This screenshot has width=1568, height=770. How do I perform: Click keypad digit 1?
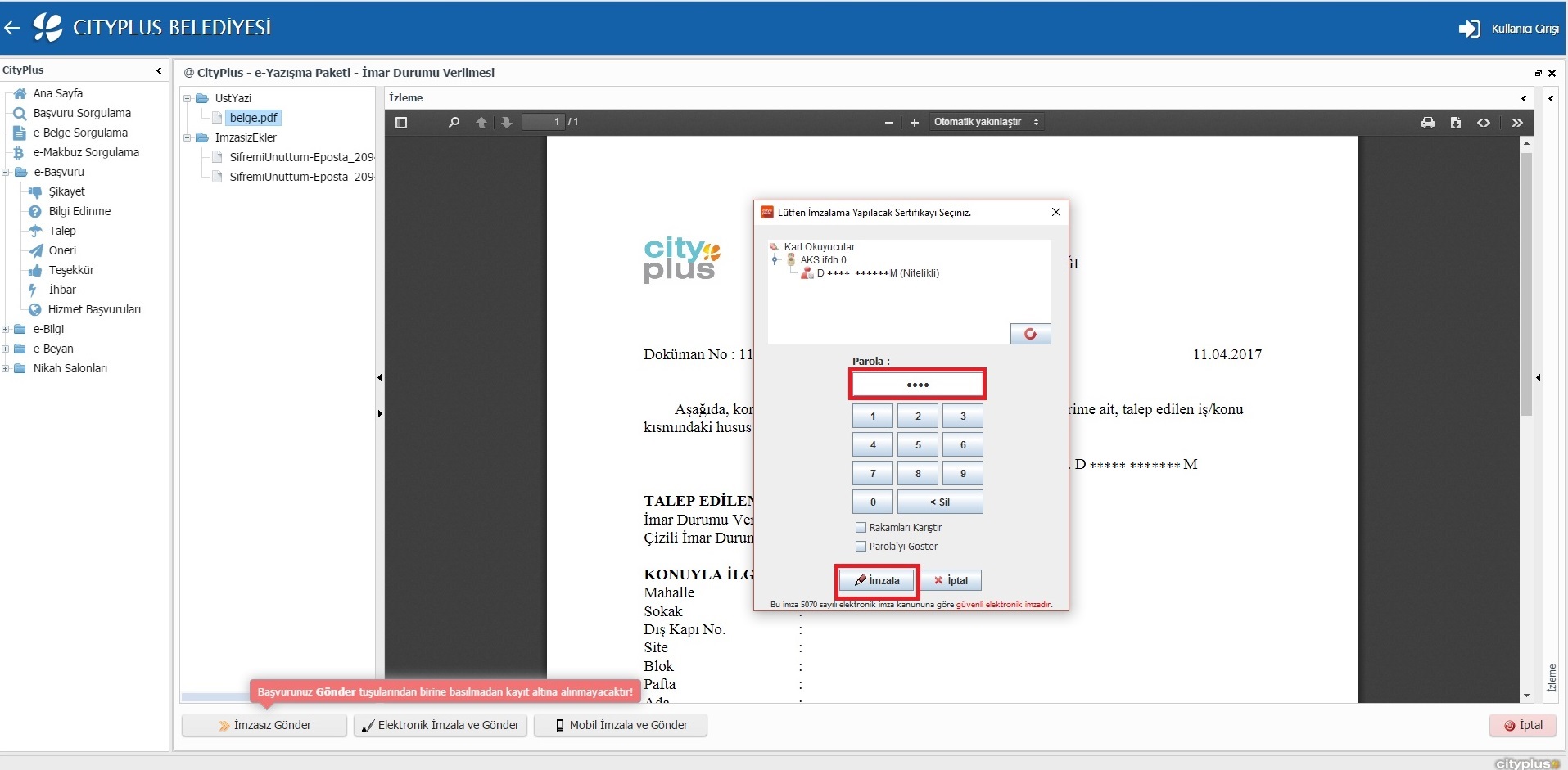click(x=873, y=417)
